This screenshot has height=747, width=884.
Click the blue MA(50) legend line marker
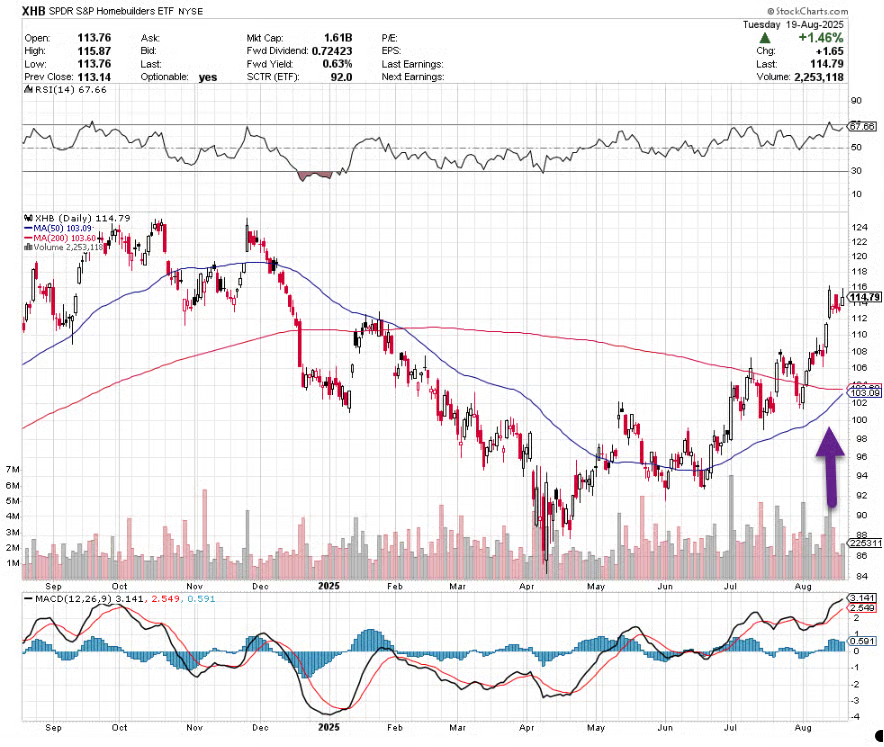pyautogui.click(x=28, y=228)
